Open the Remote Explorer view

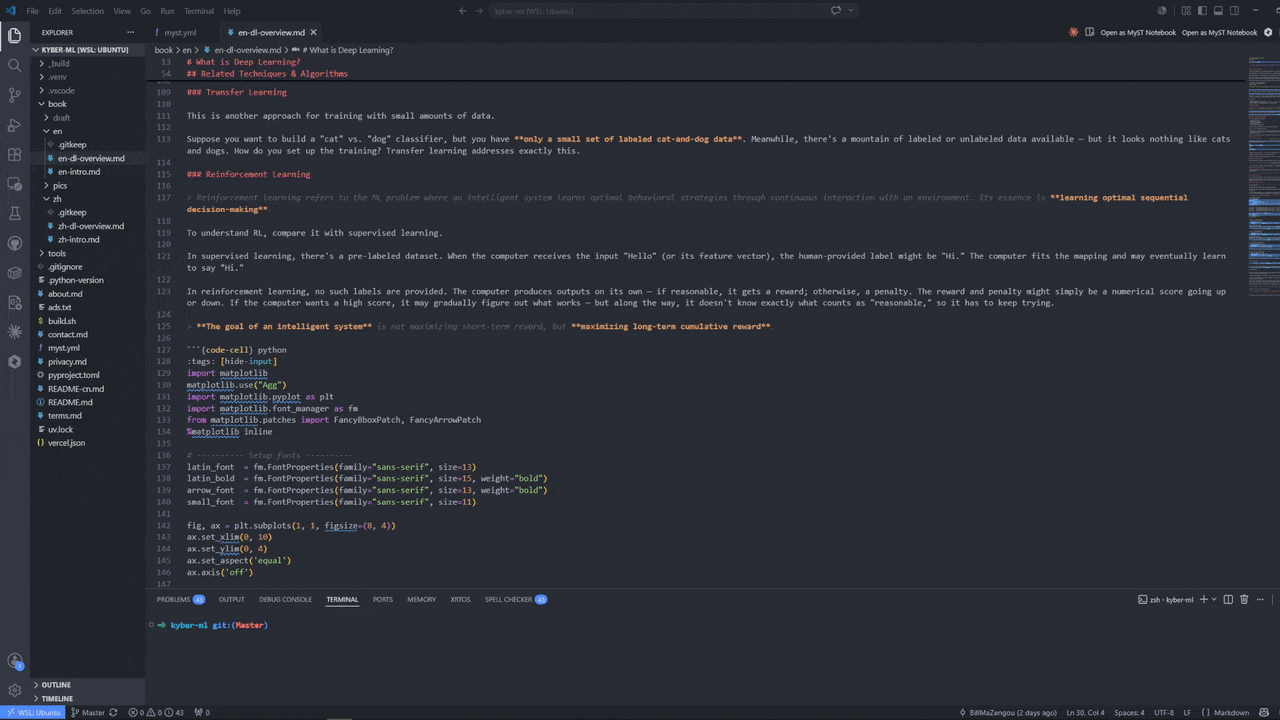click(14, 184)
